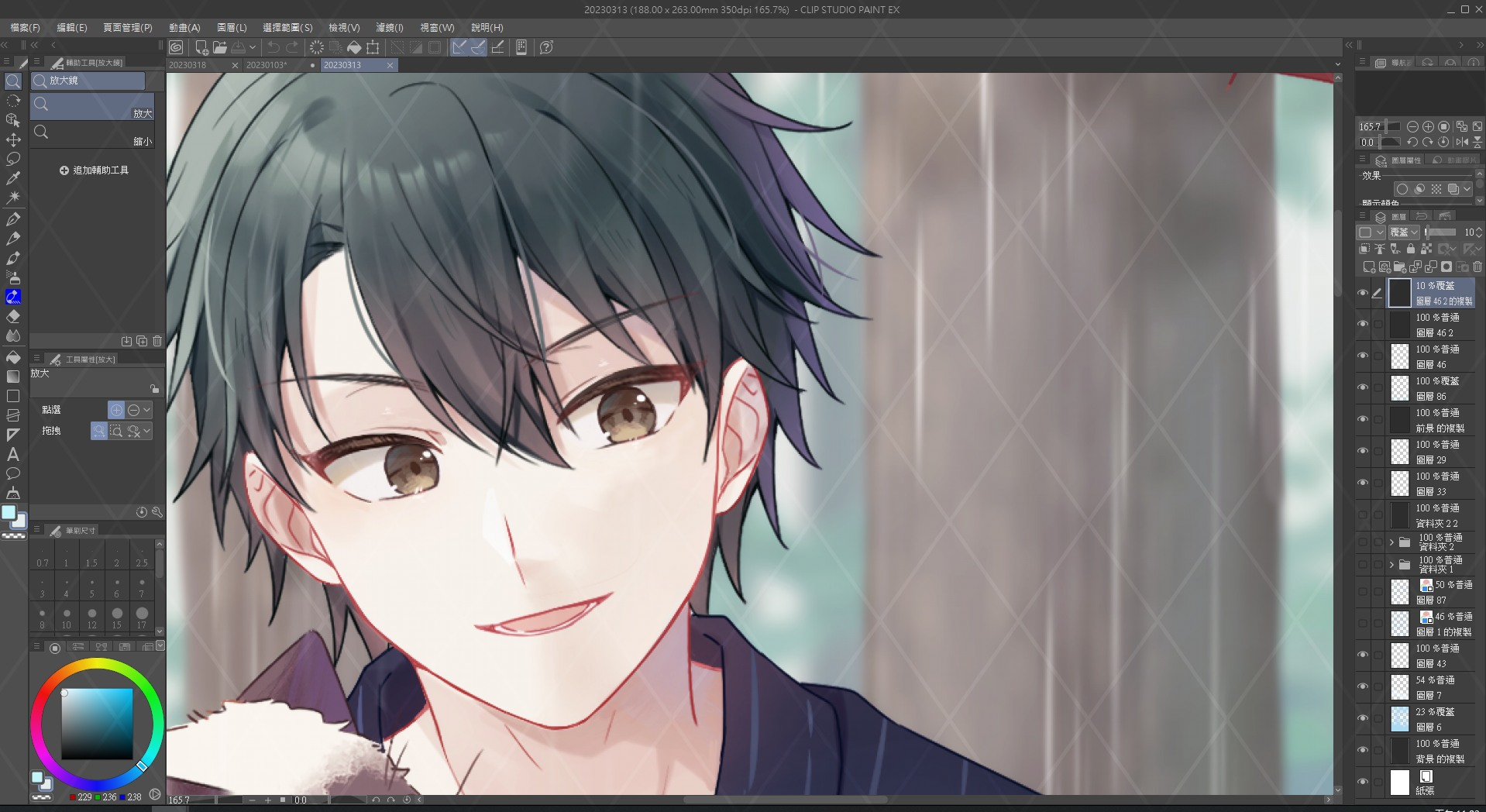Click the Scale/Rotate transform icon

click(x=373, y=47)
